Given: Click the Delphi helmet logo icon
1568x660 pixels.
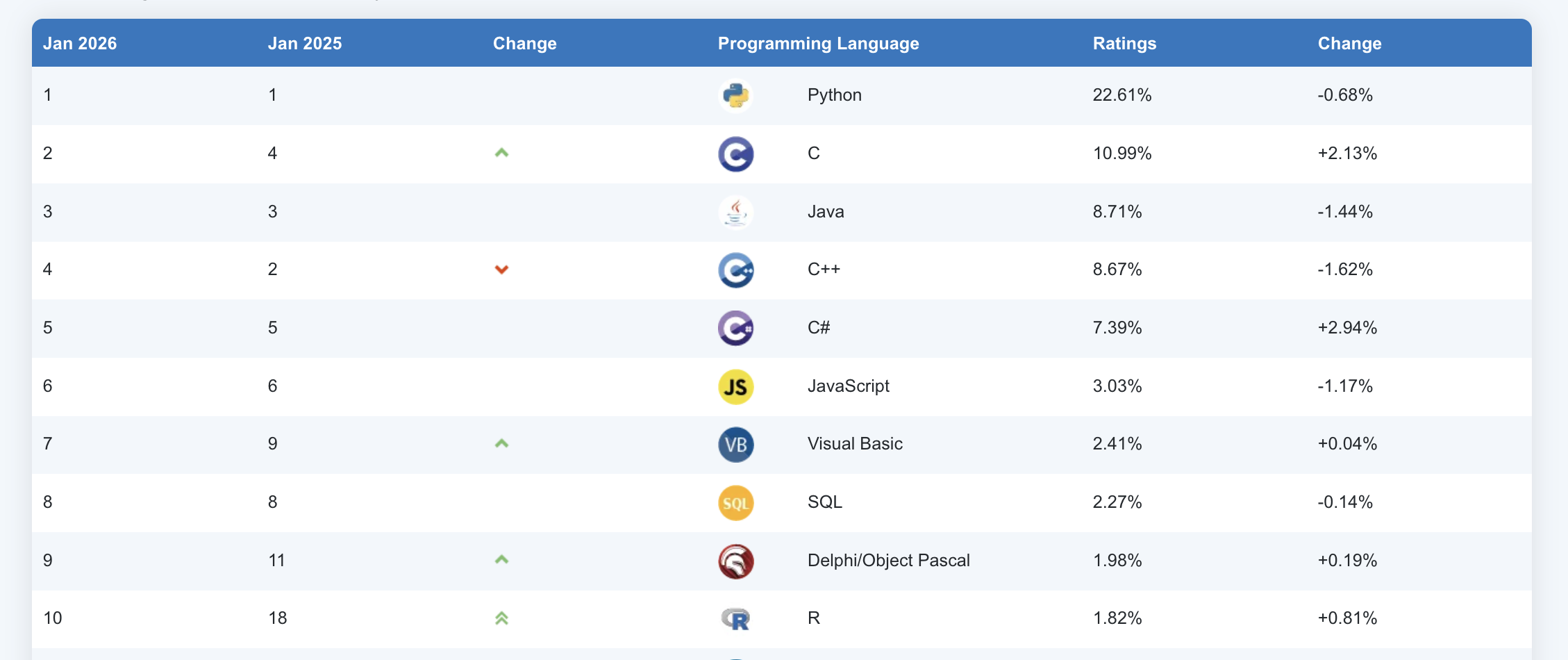Looking at the screenshot, I should click(x=735, y=561).
